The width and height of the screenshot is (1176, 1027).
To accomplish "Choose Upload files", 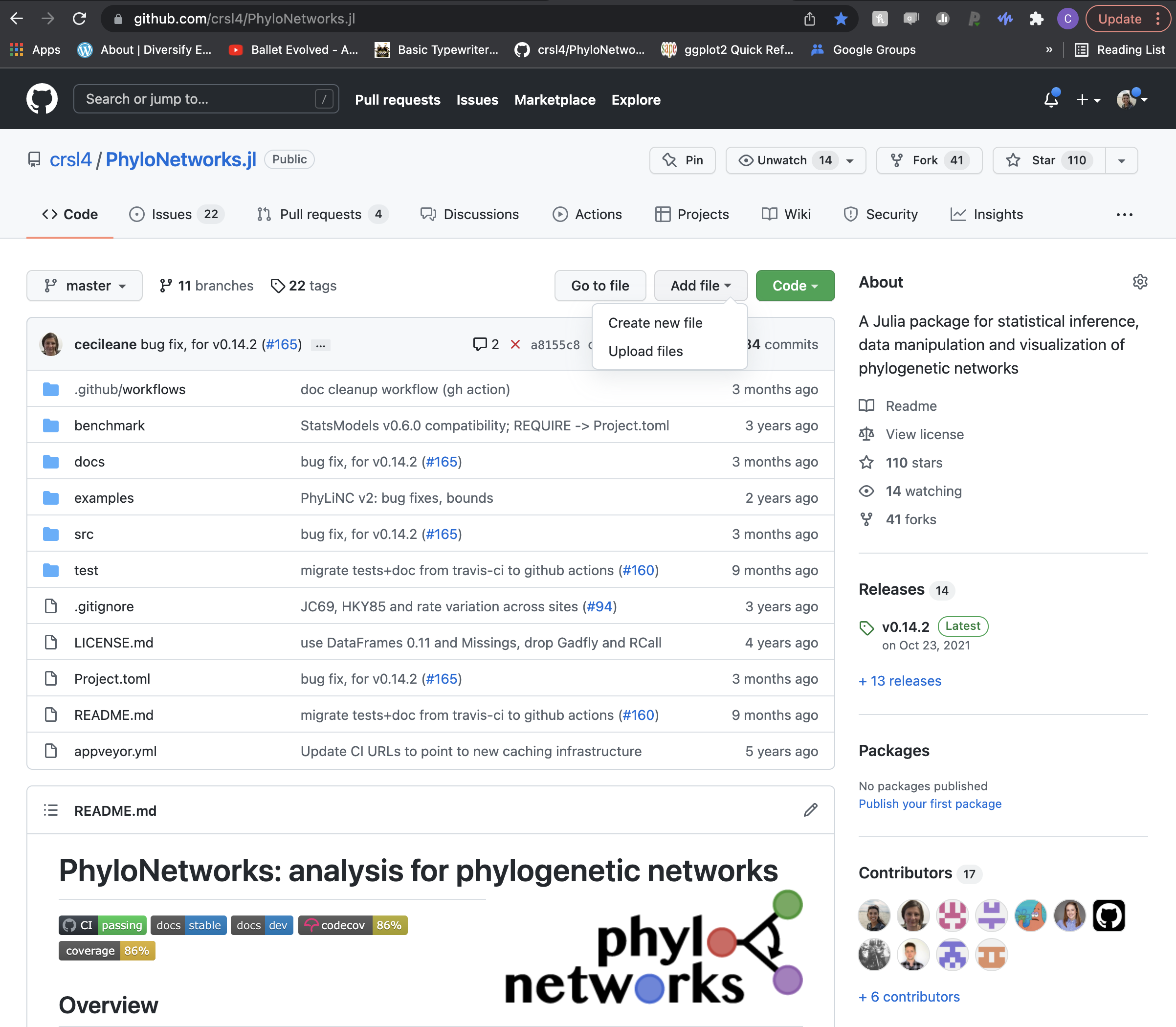I will click(x=645, y=351).
